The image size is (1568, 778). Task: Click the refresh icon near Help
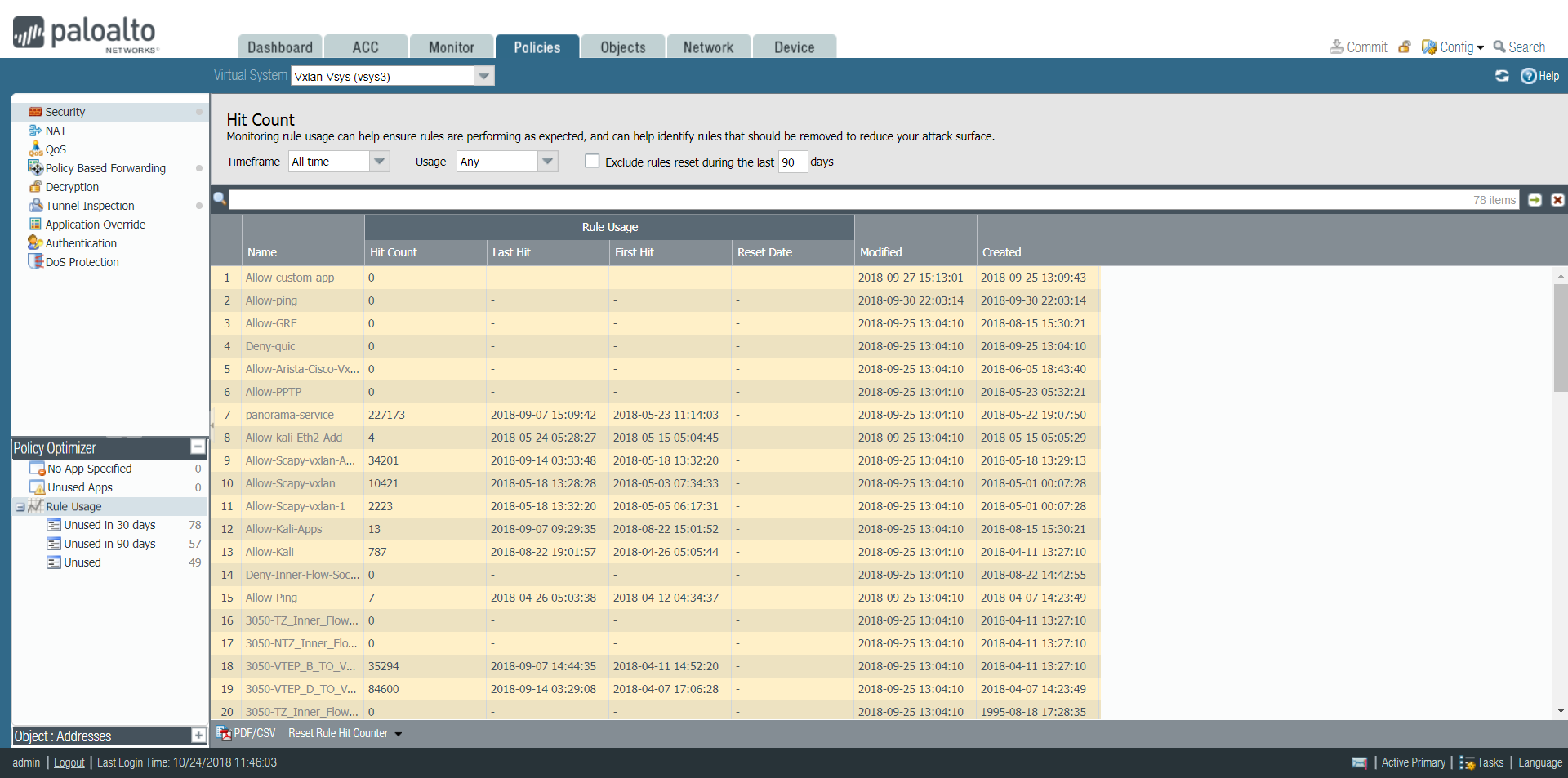click(1501, 76)
